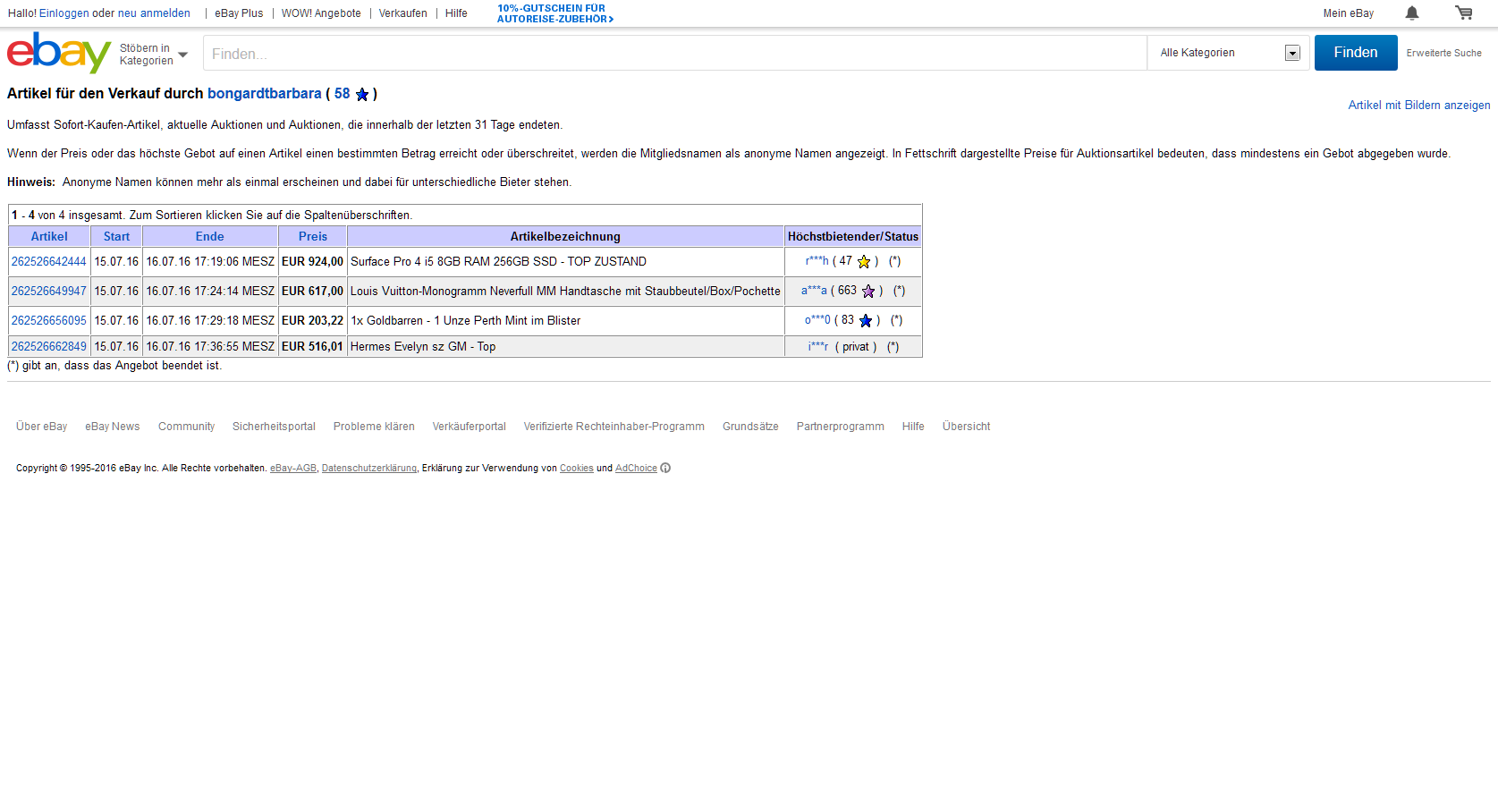Open Cookies link in footer
The image size is (1498, 812).
click(577, 469)
